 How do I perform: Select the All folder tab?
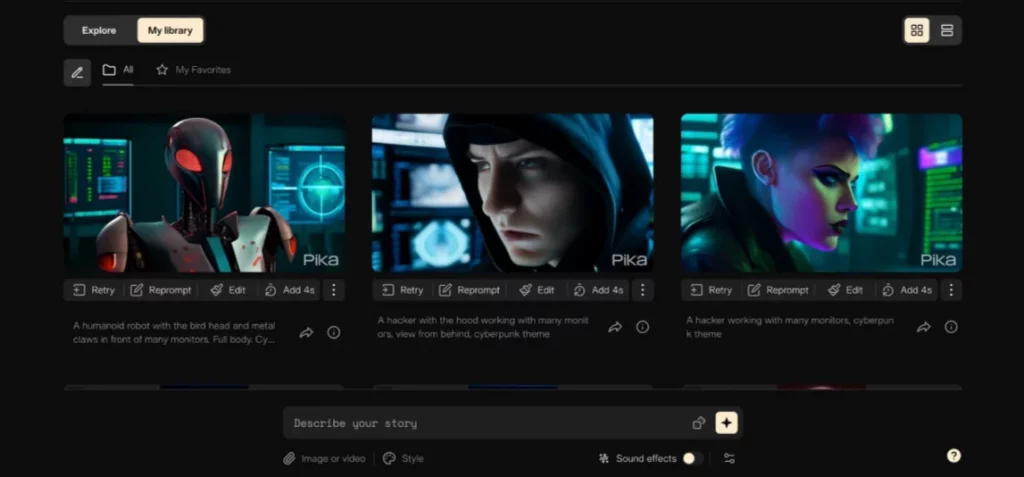118,70
